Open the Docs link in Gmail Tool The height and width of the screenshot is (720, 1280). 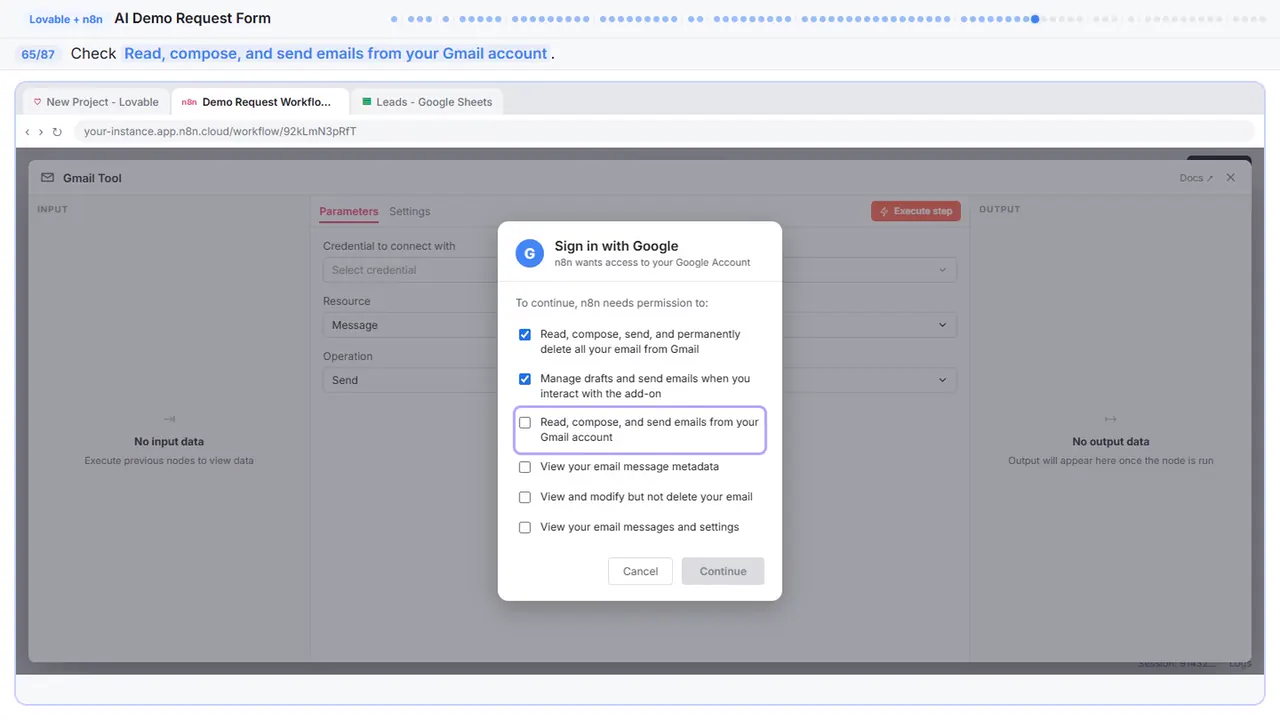tap(1196, 178)
